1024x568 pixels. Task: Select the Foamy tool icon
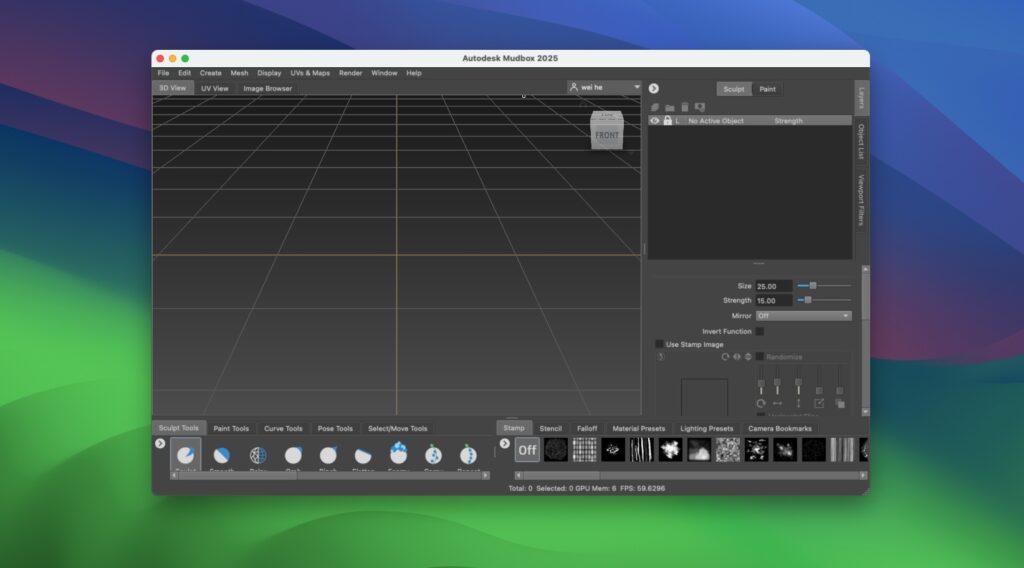click(398, 453)
